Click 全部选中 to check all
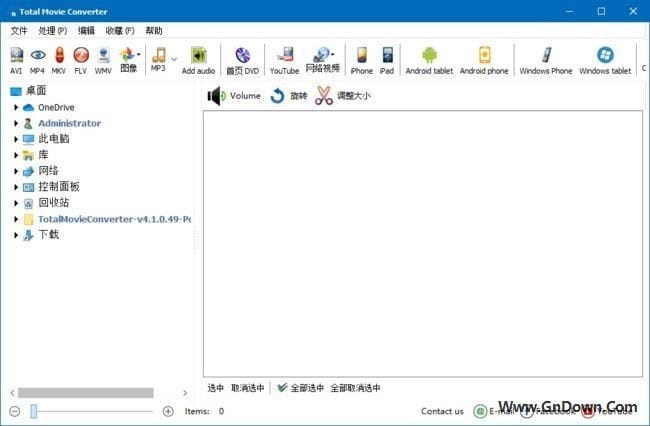The height and width of the screenshot is (426, 650). point(301,388)
